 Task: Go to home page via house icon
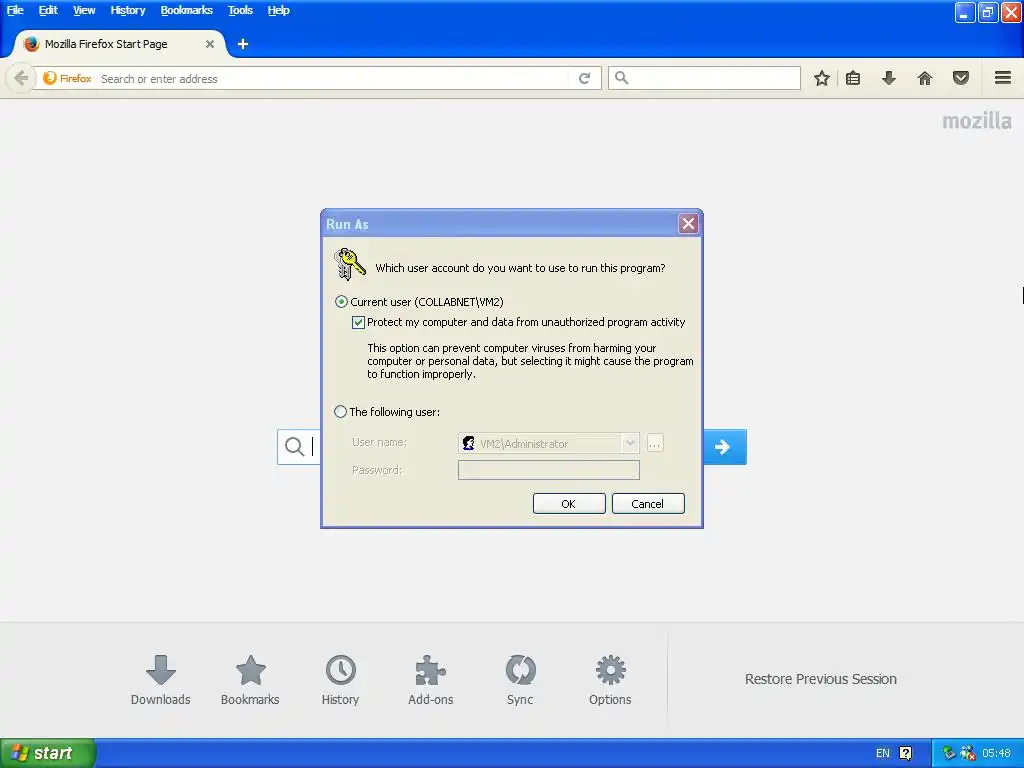point(925,78)
